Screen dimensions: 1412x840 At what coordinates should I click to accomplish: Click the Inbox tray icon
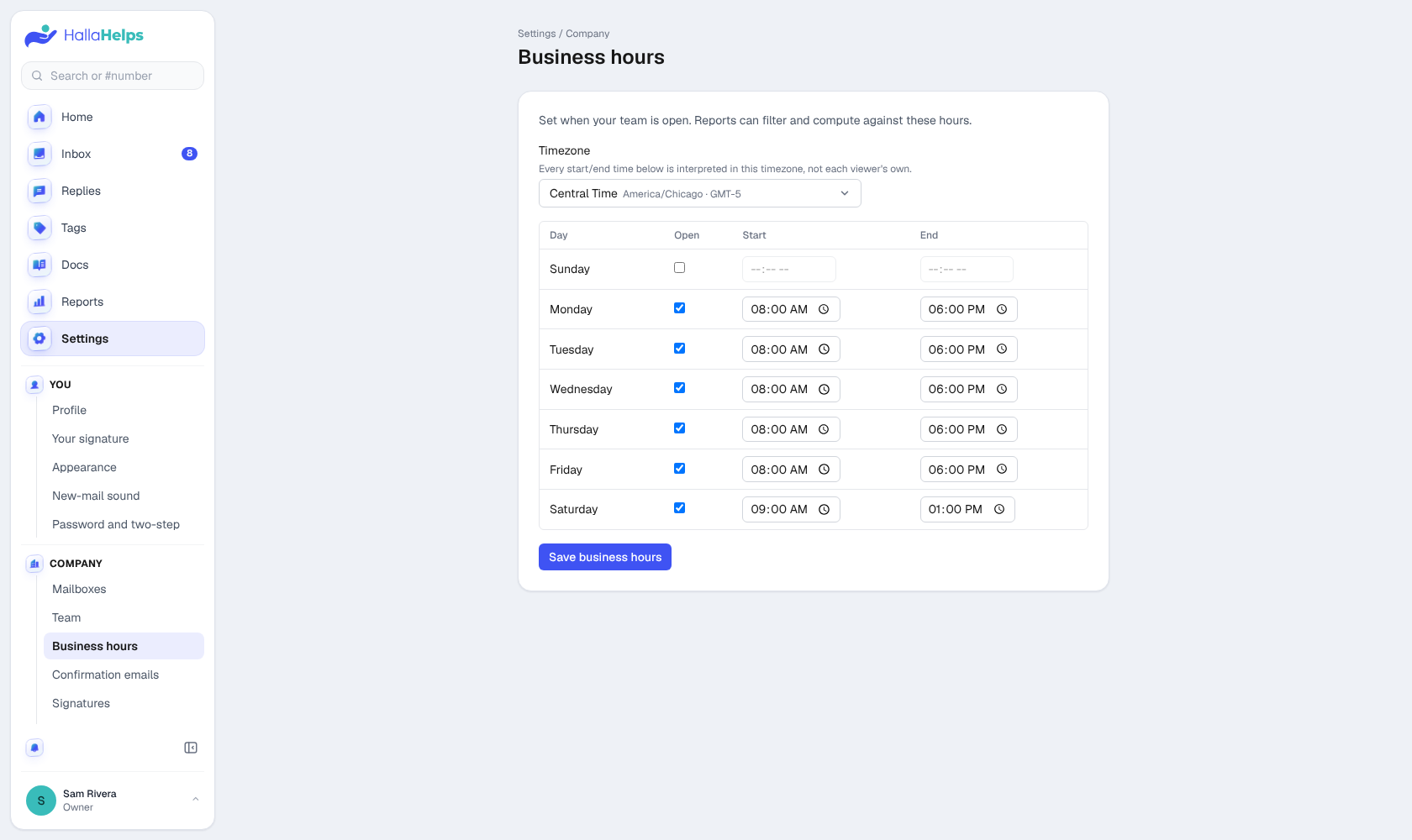coord(40,154)
